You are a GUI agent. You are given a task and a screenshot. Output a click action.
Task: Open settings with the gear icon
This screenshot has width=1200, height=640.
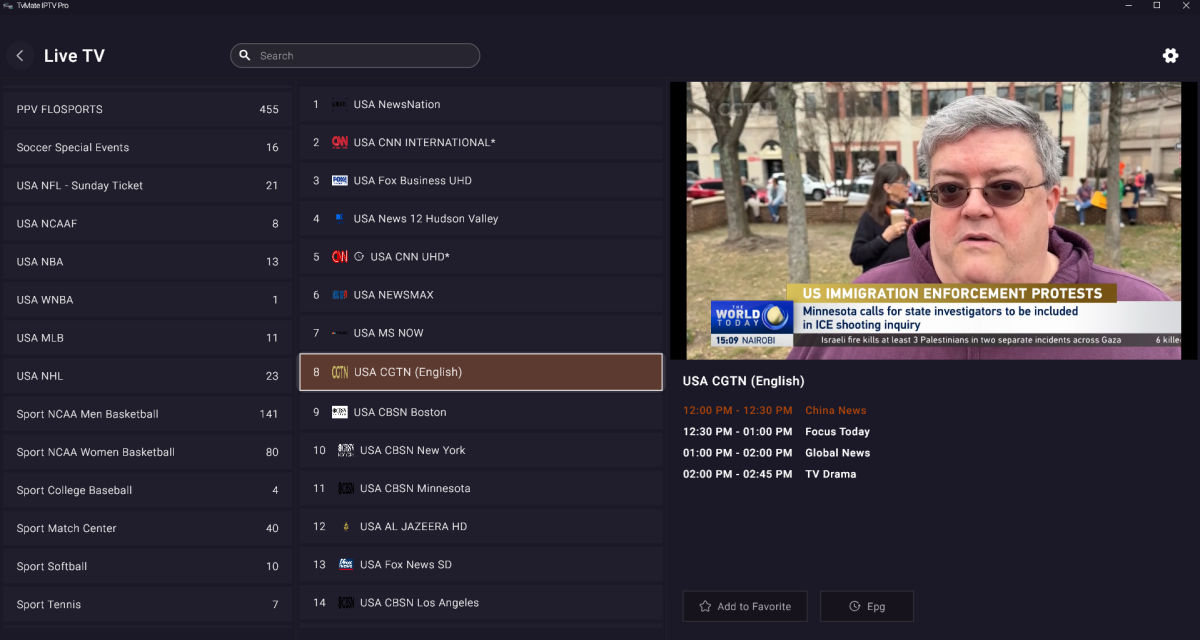click(x=1170, y=56)
